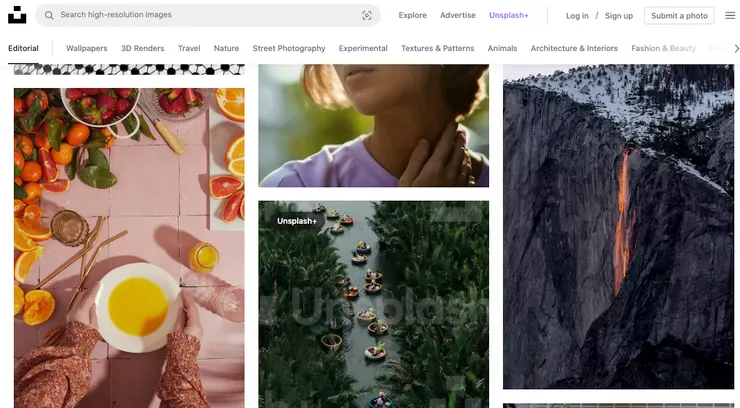Select the Animals category

click(502, 48)
